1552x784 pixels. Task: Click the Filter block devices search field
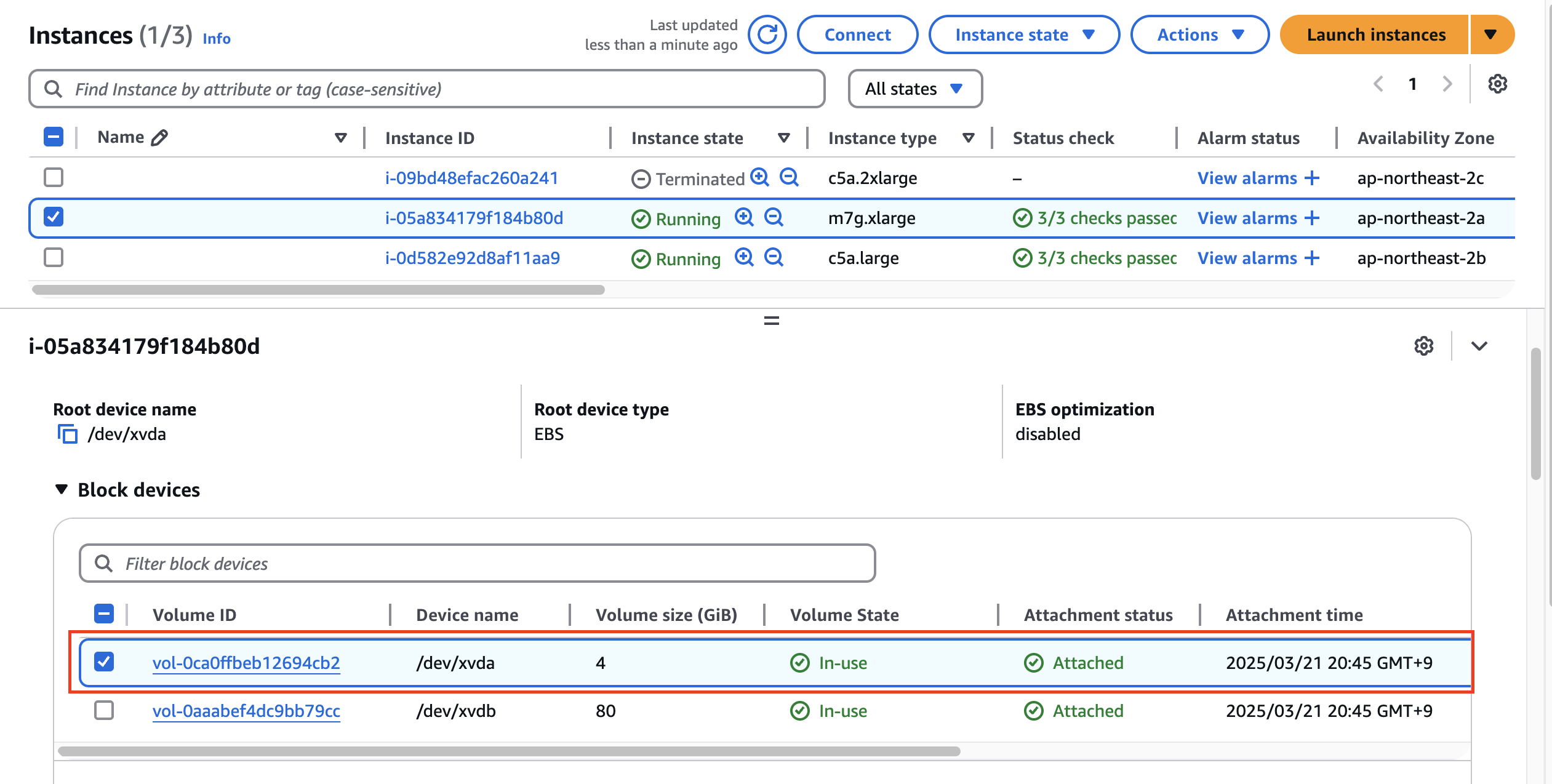pos(477,563)
